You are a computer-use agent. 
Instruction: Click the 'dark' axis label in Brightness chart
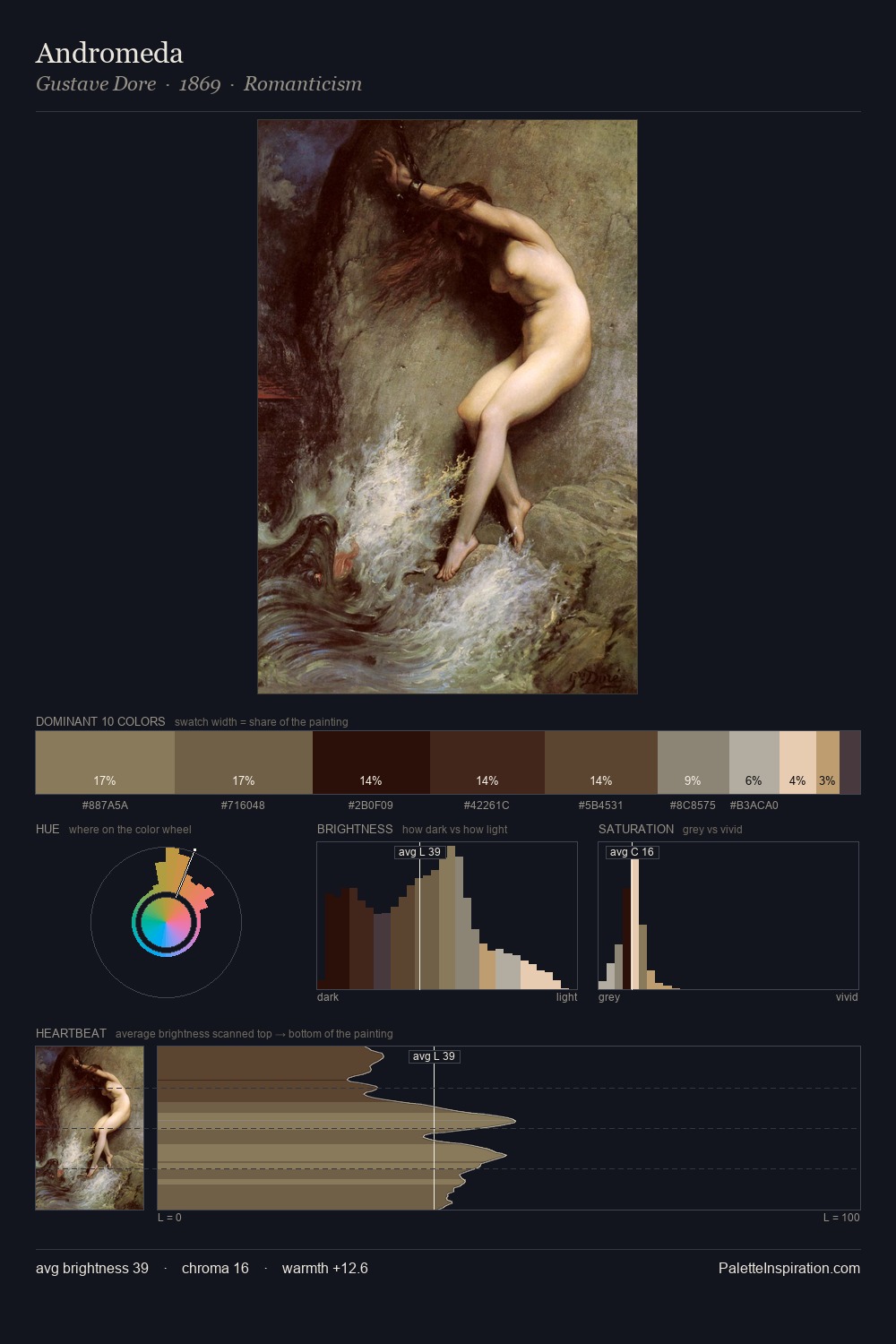[328, 996]
